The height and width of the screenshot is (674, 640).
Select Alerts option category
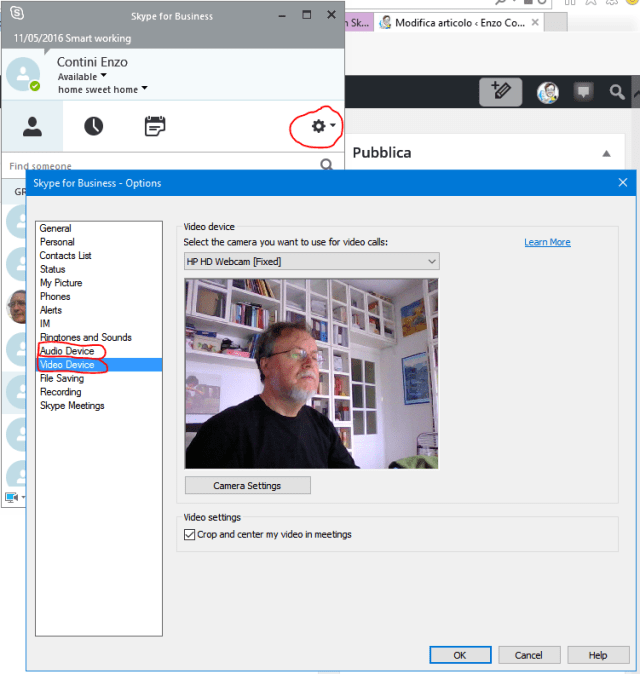[51, 310]
